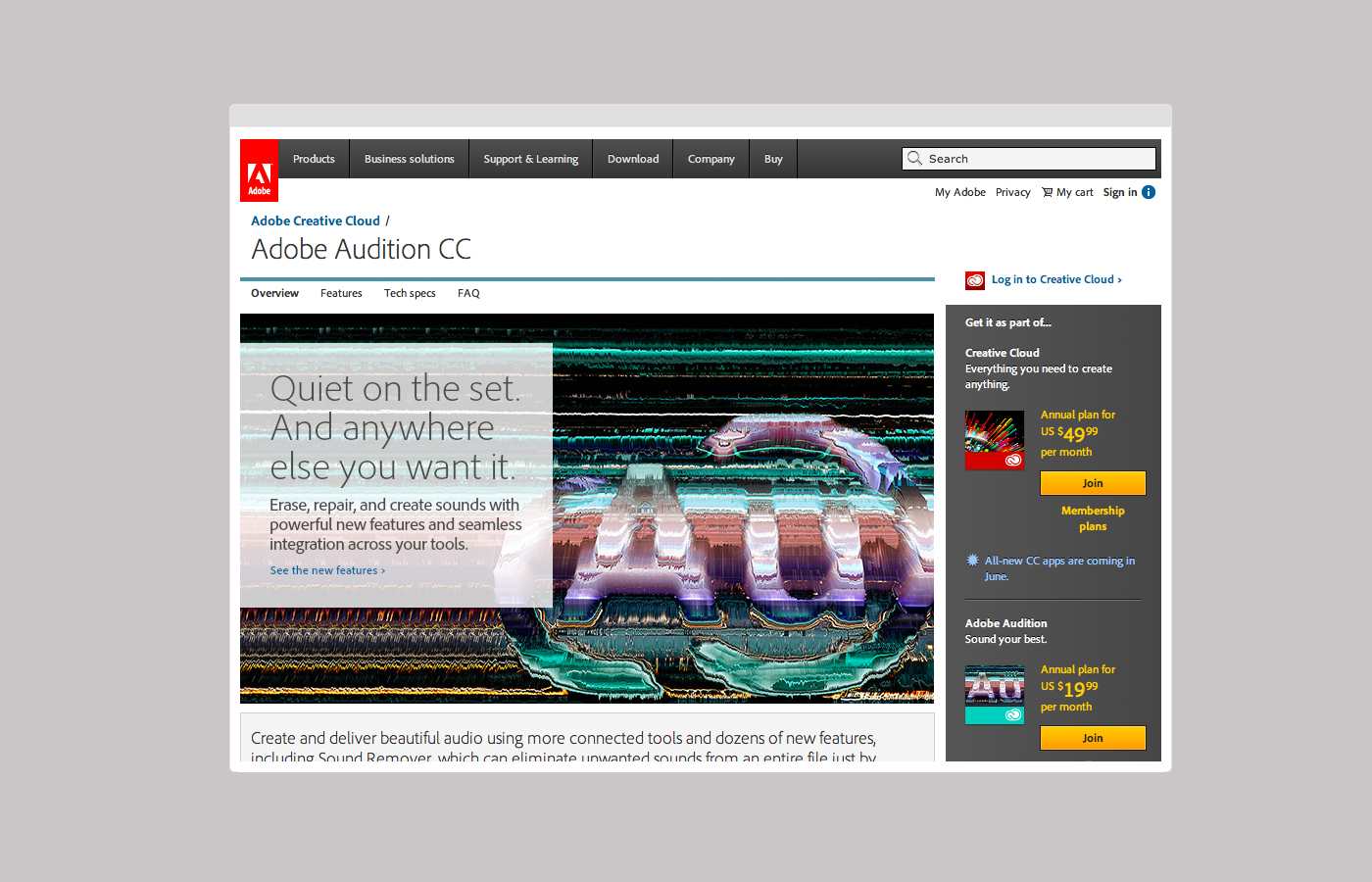This screenshot has height=882, width=1372.
Task: Click All-new CC apps are coming in June
Action: click(x=1059, y=568)
